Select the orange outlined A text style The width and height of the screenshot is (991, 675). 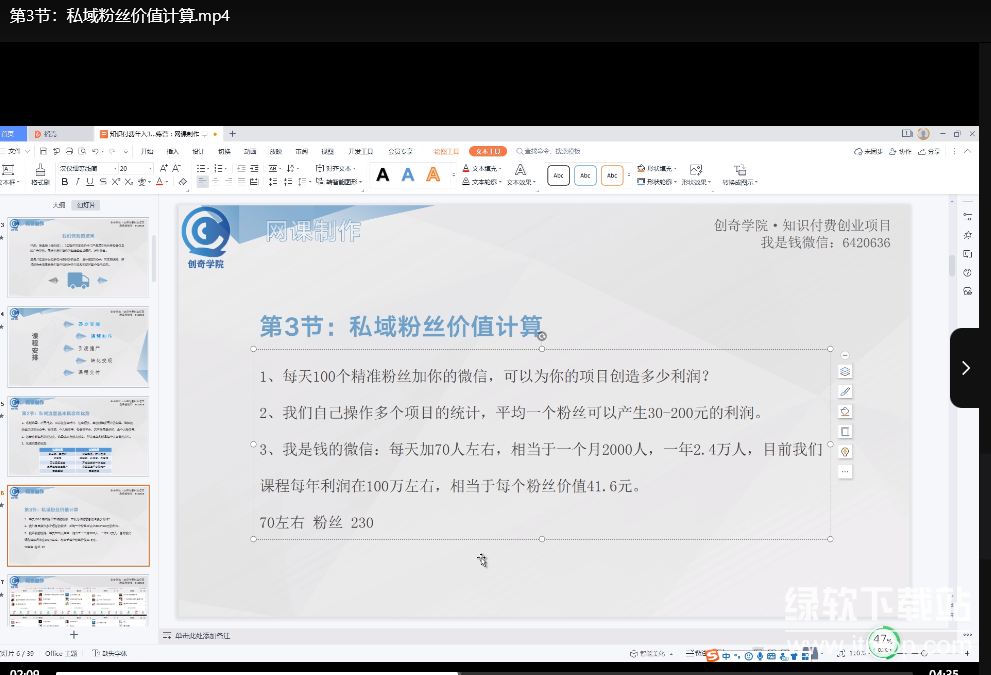pos(433,175)
